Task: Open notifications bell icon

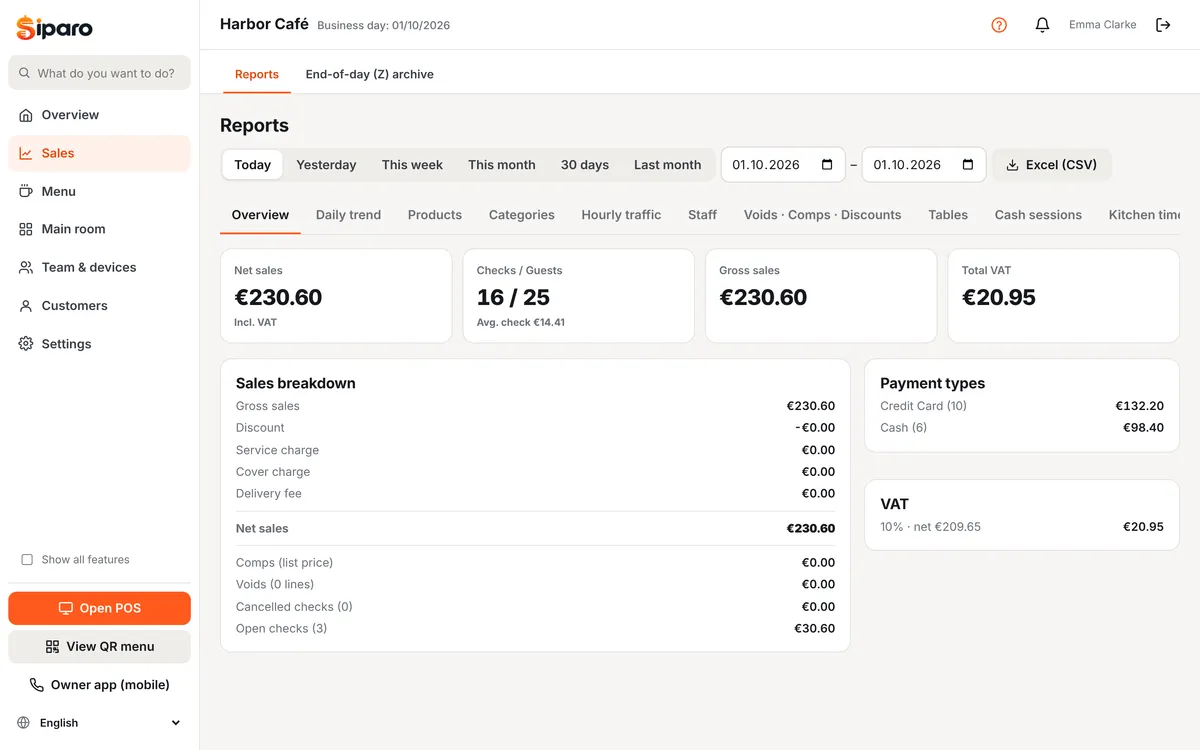Action: pos(1042,25)
